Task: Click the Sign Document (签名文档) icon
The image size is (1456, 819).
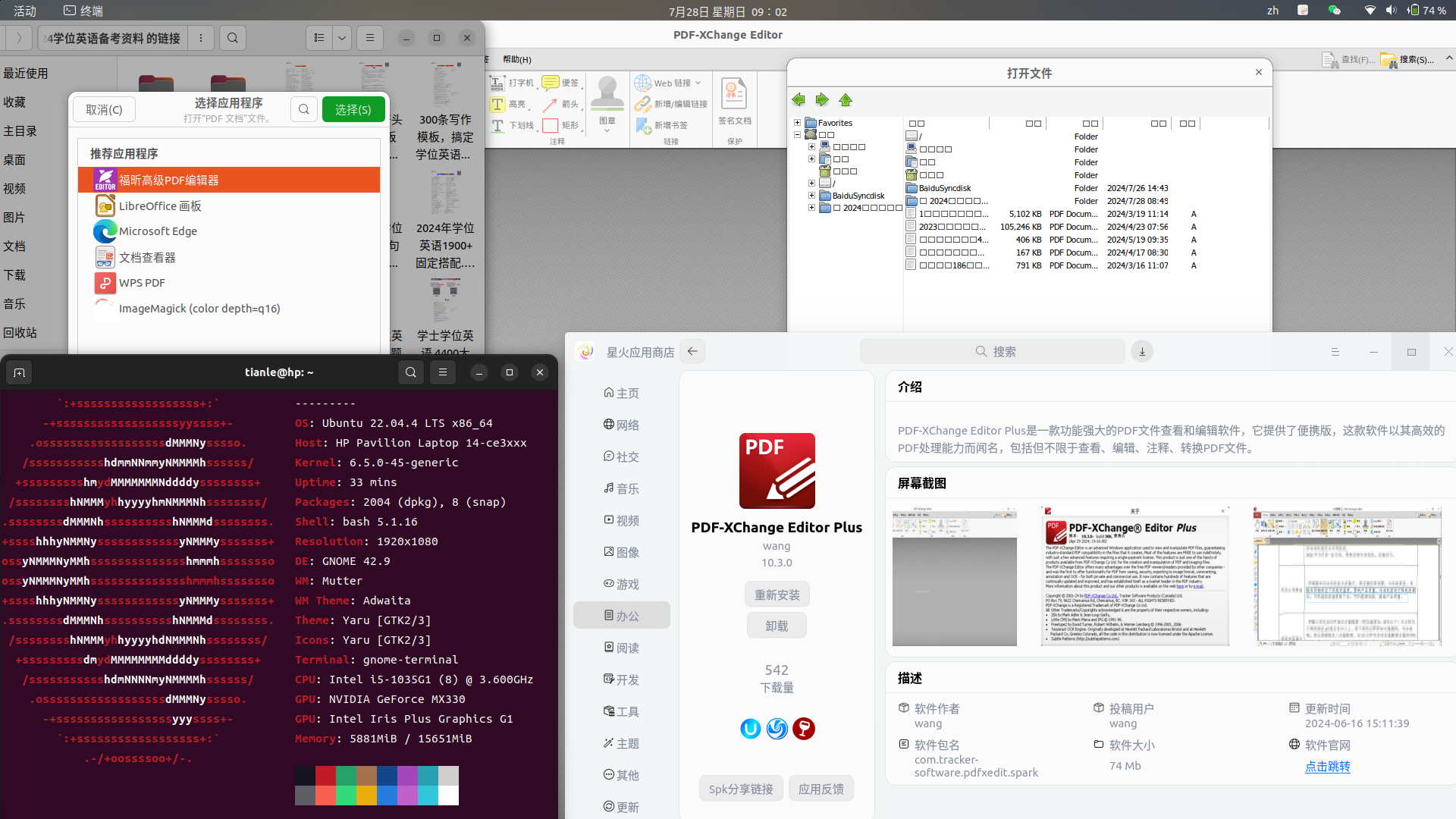Action: click(734, 101)
